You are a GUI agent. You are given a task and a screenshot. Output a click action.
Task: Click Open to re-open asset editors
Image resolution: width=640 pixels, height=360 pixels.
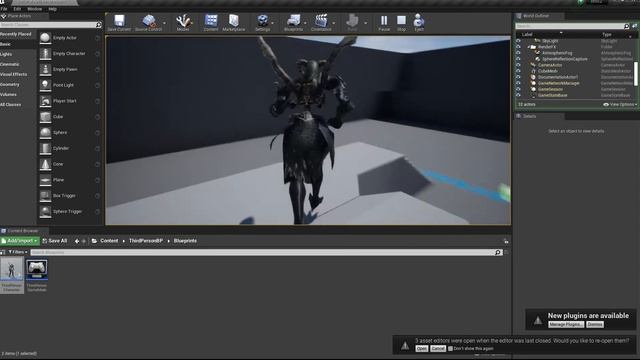pos(422,349)
